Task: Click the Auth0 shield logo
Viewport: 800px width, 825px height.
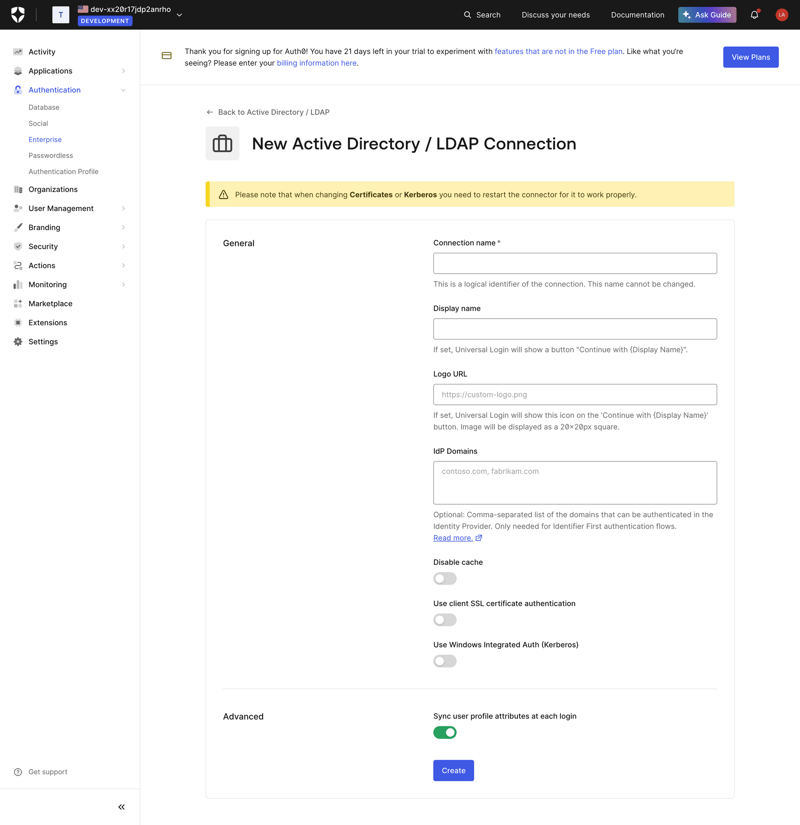Action: [15, 15]
